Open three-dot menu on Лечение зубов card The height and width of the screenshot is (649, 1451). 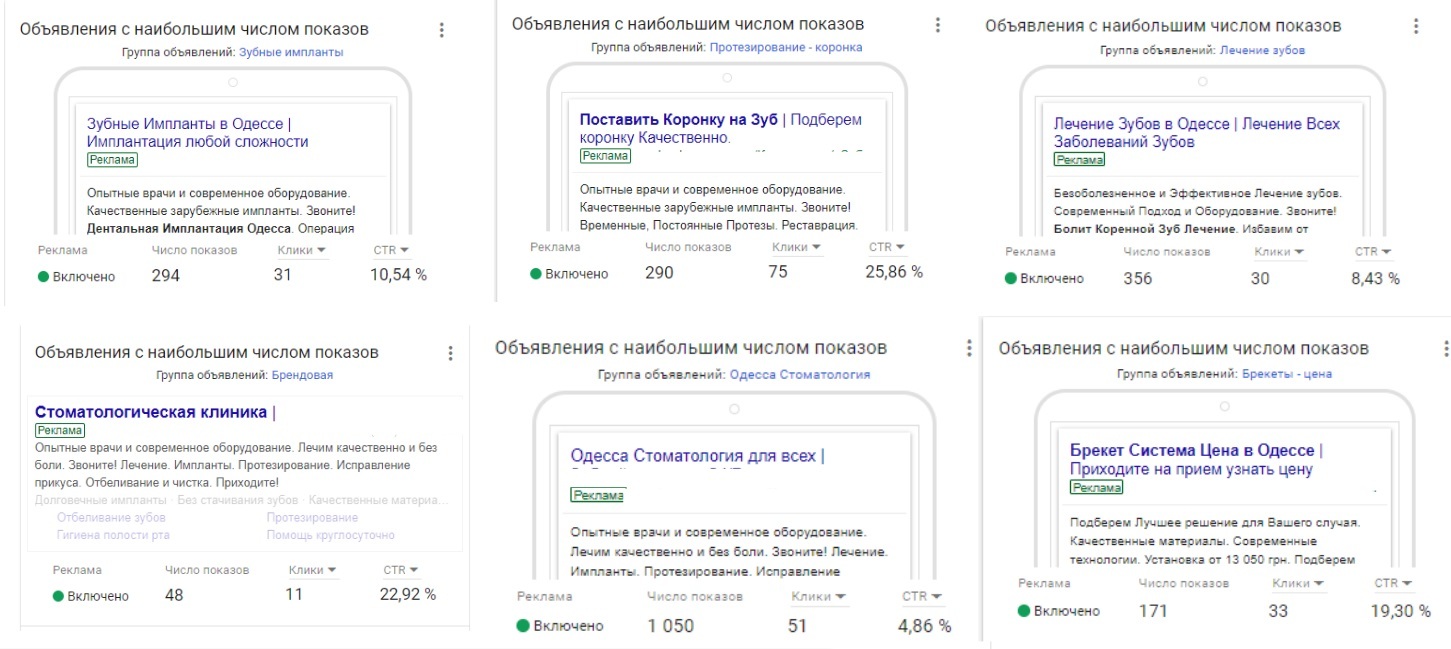click(1415, 27)
